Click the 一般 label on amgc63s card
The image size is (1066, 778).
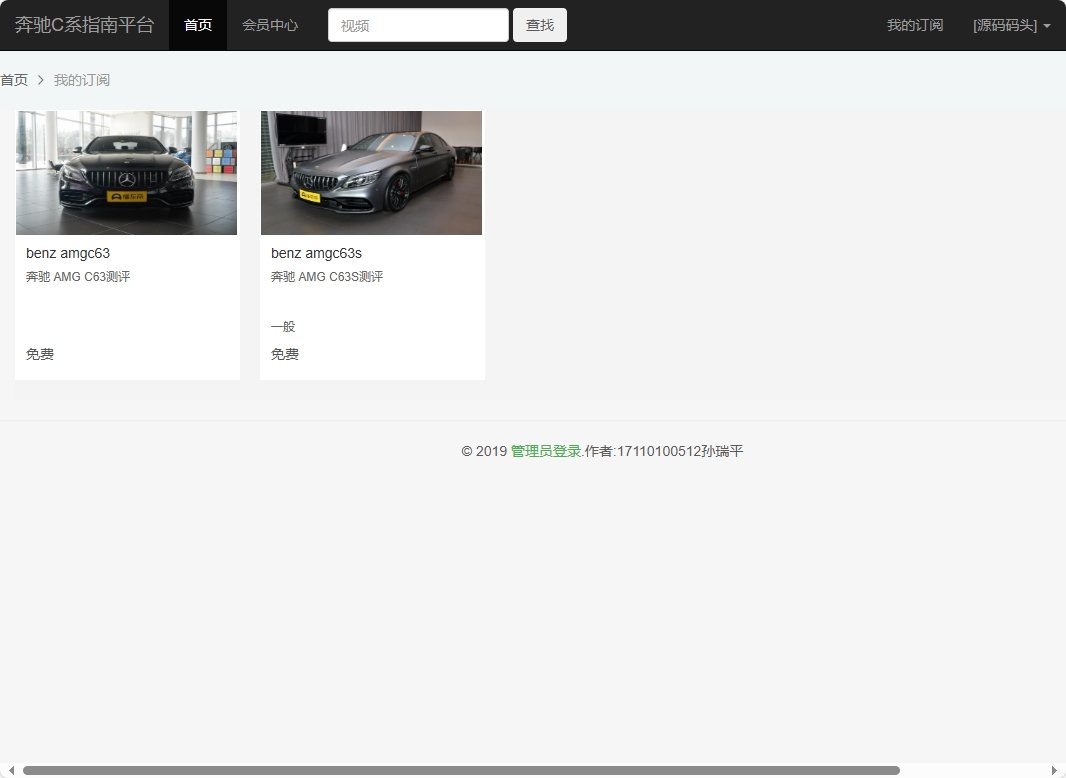[x=283, y=327]
